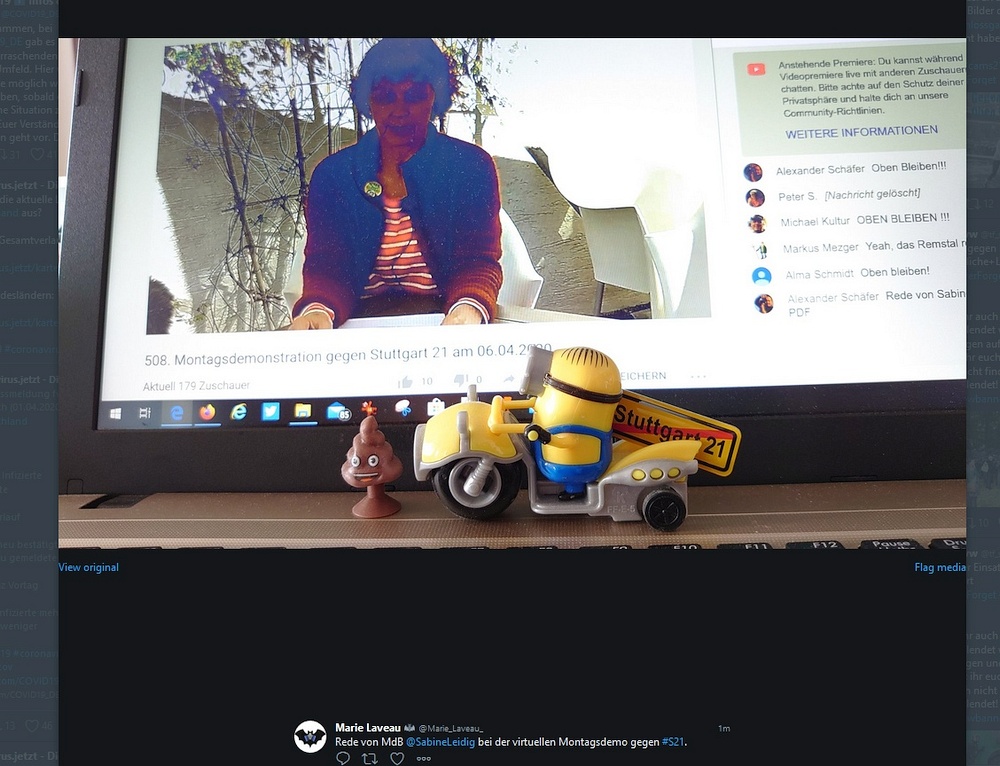1000x766 pixels.
Task: Click the Stuttgart 21 sign in the photo
Action: coord(676,433)
